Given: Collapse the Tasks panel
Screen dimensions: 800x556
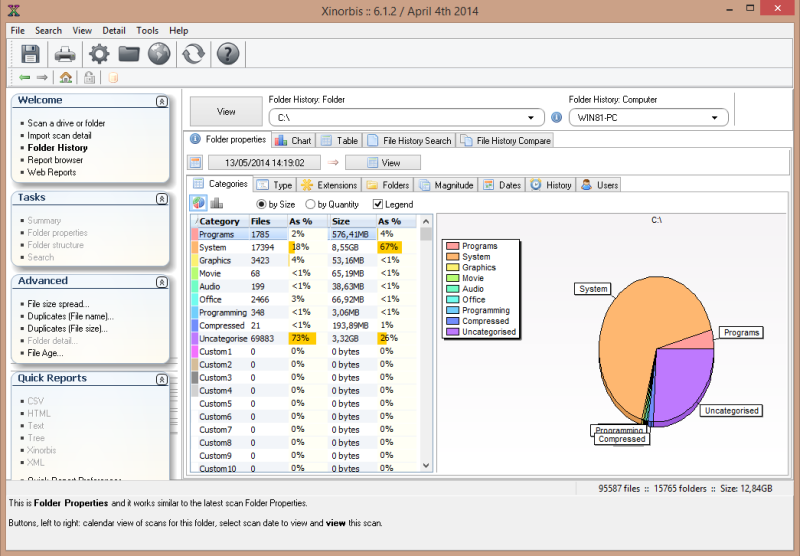Looking at the screenshot, I should (x=162, y=199).
